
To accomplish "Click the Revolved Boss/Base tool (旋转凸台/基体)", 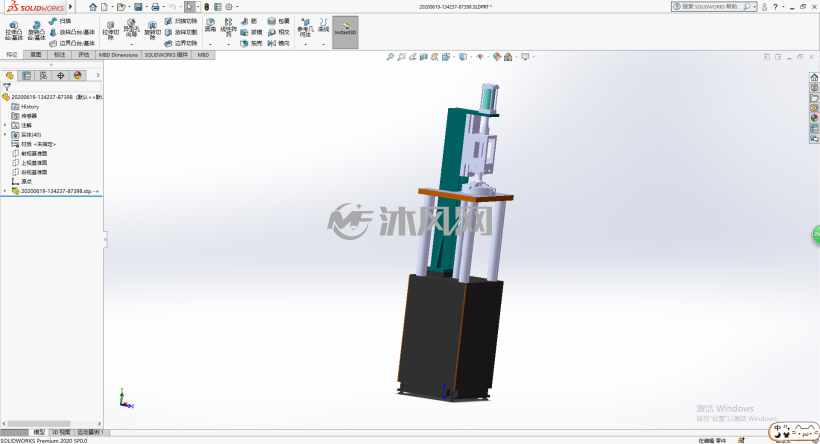I will coord(36,31).
